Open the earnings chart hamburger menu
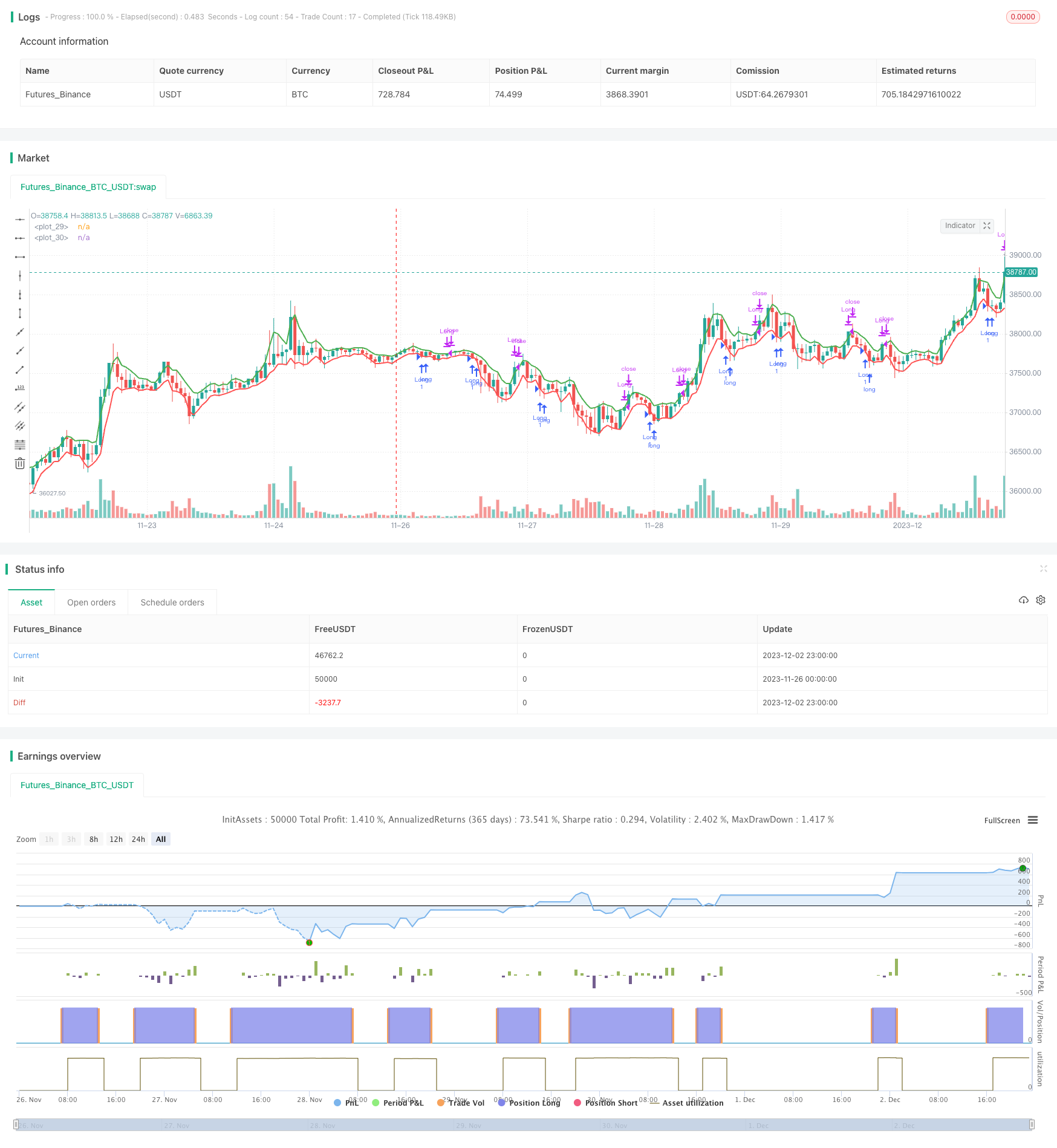This screenshot has width=1057, height=1148. click(1033, 820)
